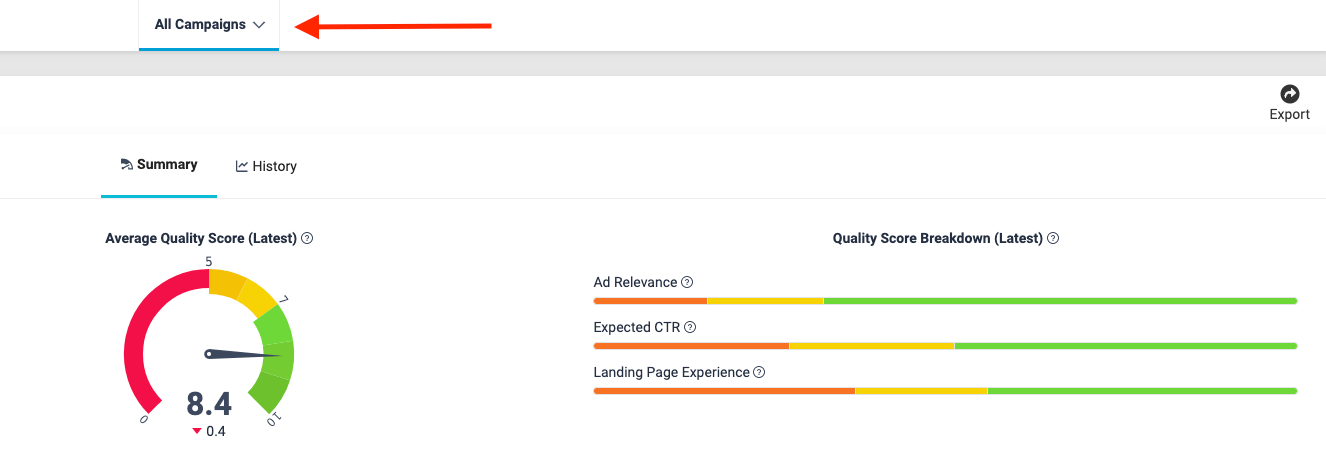Click the Export arrow icon

[x=1289, y=94]
